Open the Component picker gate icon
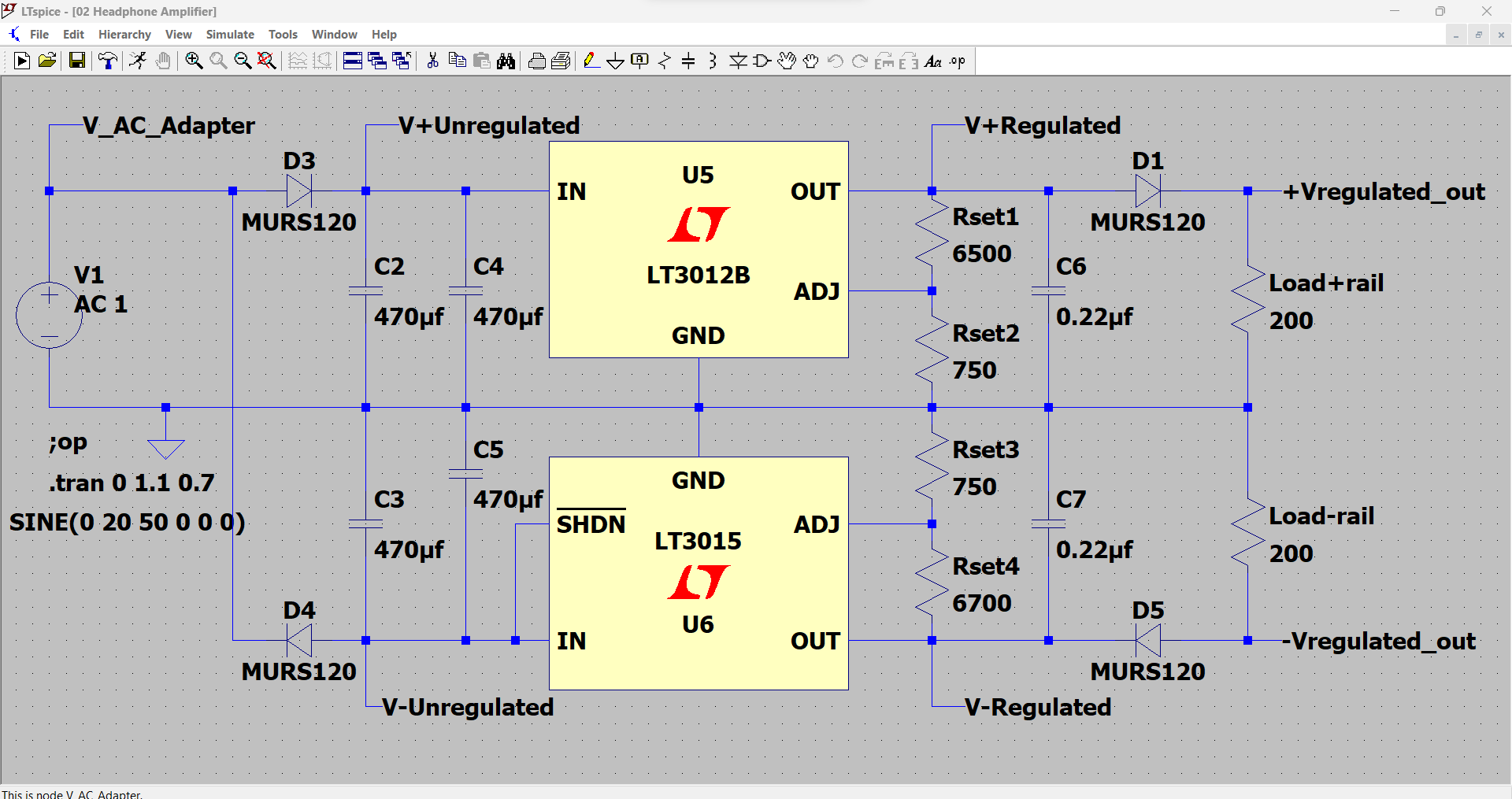 tap(762, 61)
